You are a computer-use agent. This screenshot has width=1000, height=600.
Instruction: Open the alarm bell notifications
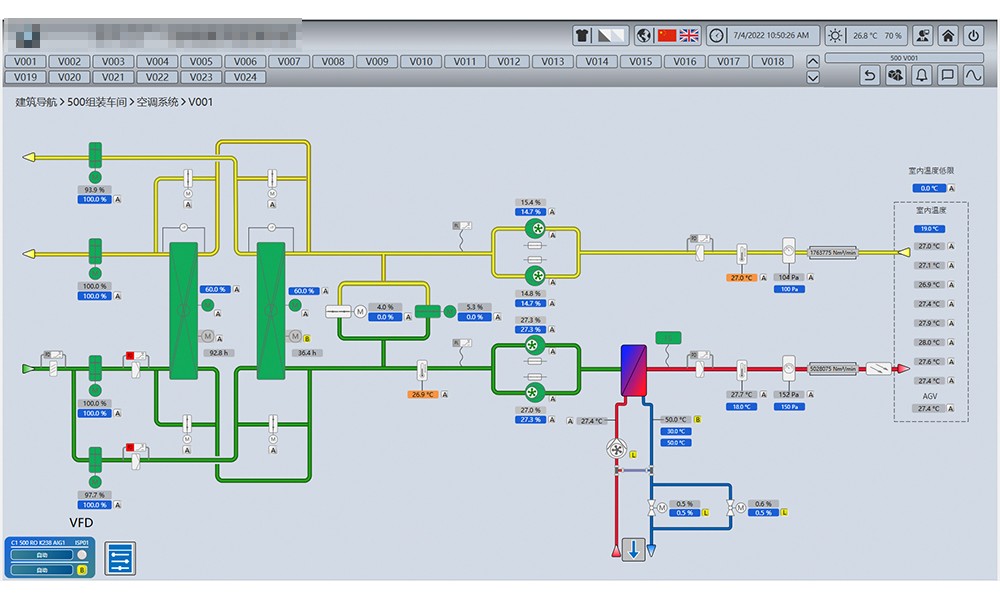point(922,76)
